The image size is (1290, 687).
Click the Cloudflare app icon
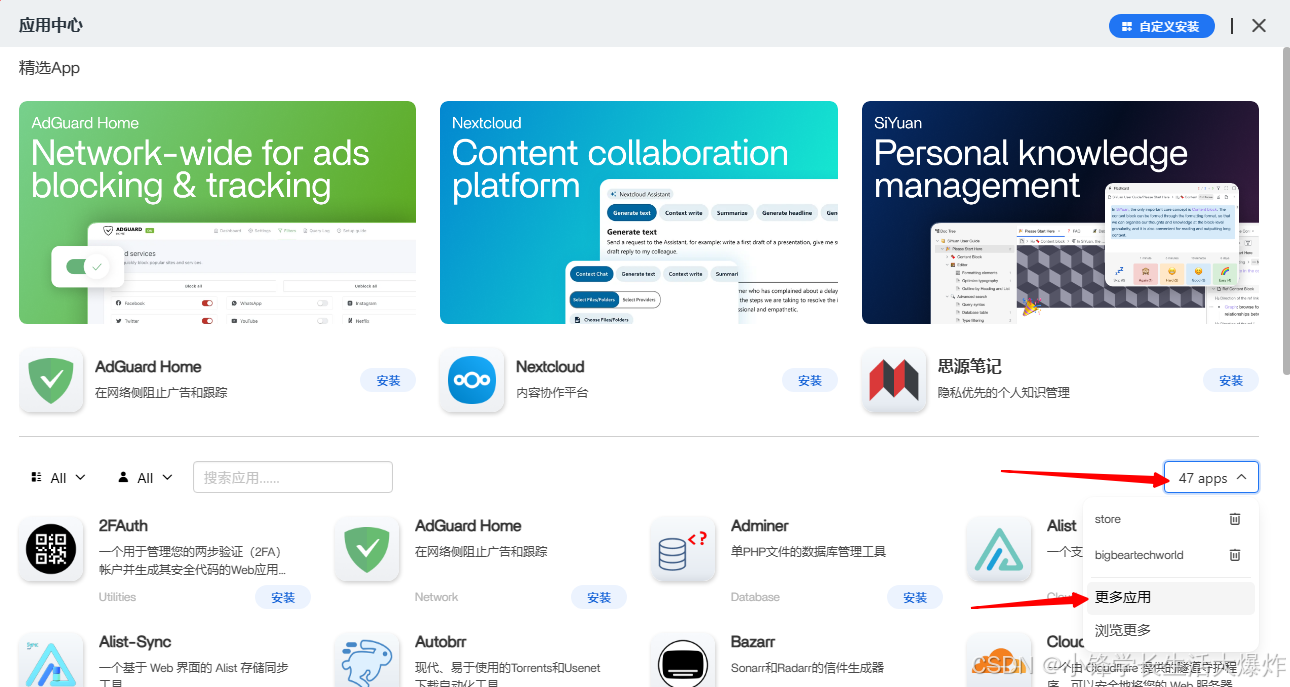click(x=999, y=660)
